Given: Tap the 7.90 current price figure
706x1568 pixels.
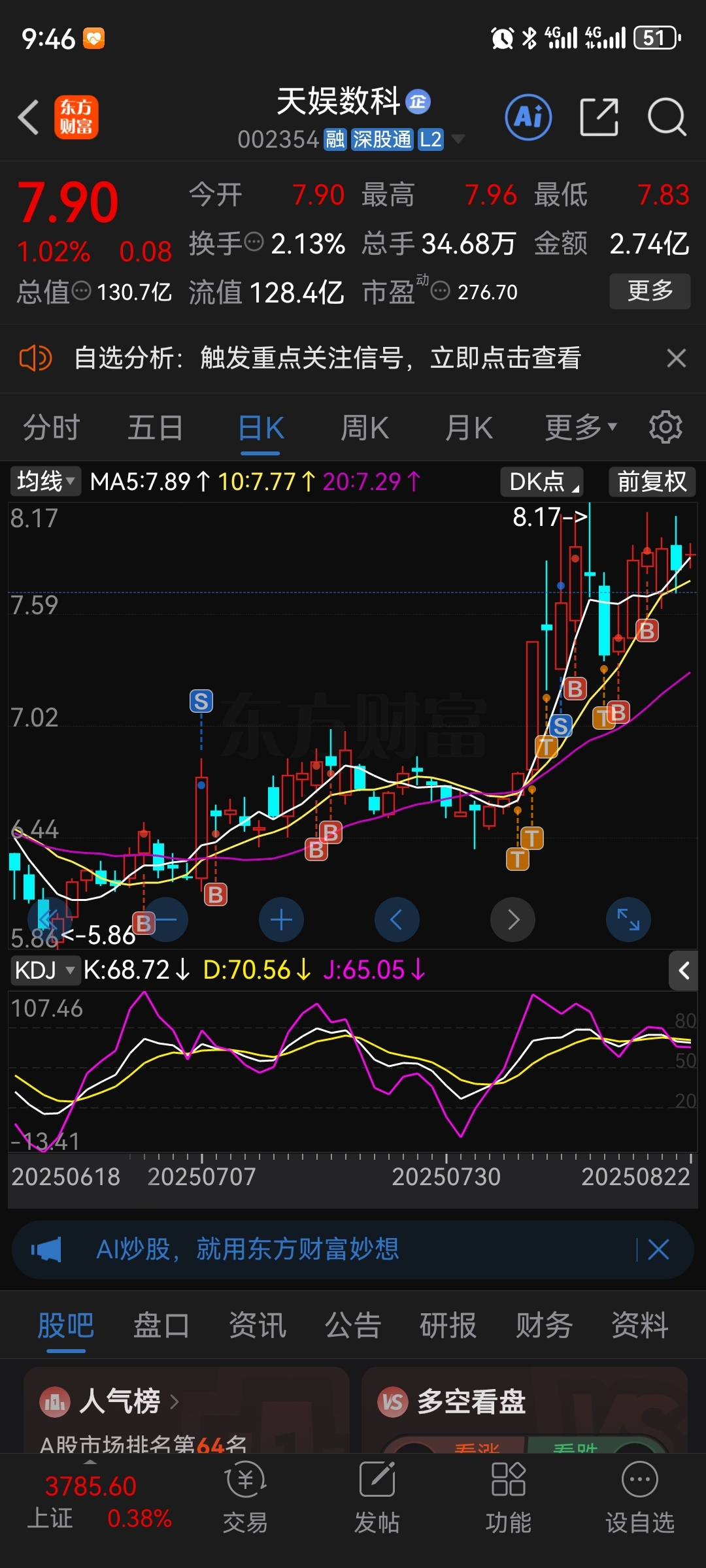Looking at the screenshot, I should click(67, 203).
